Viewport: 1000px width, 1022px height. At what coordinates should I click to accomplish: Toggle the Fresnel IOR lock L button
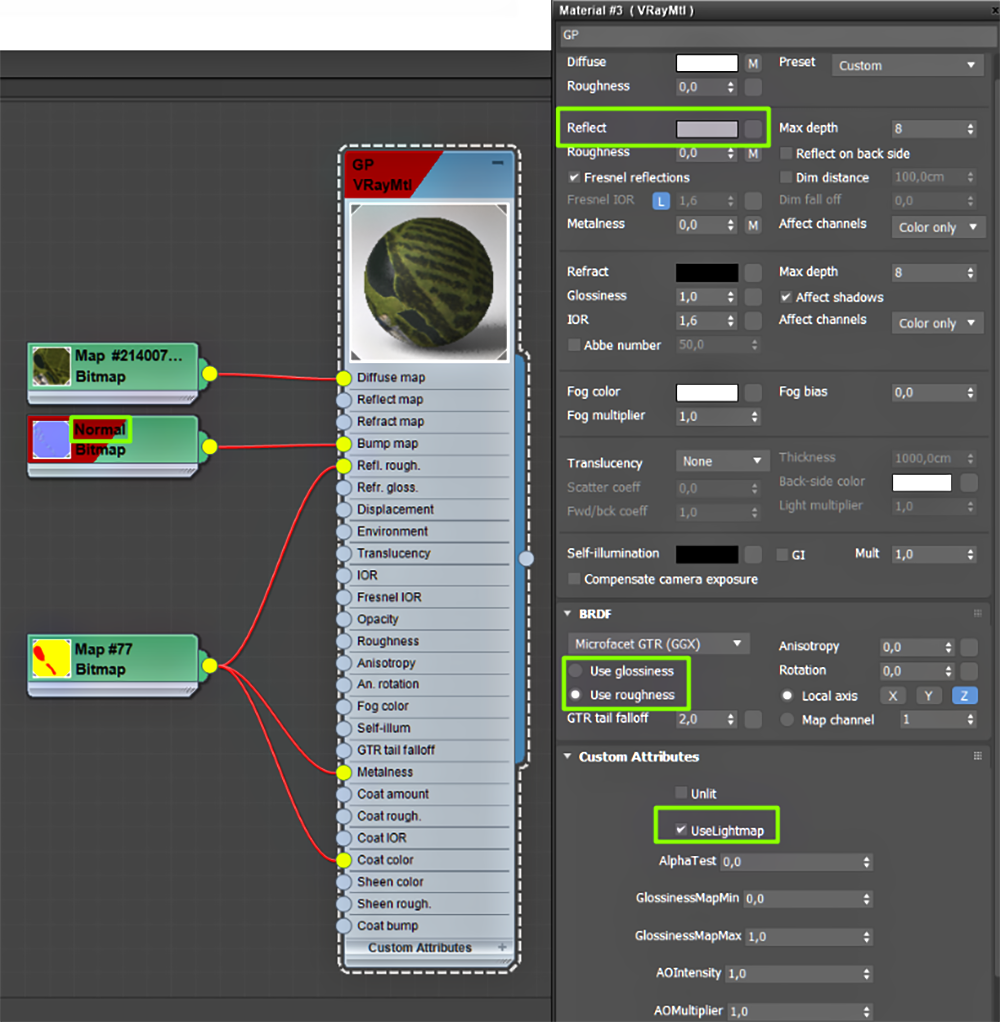coord(661,201)
